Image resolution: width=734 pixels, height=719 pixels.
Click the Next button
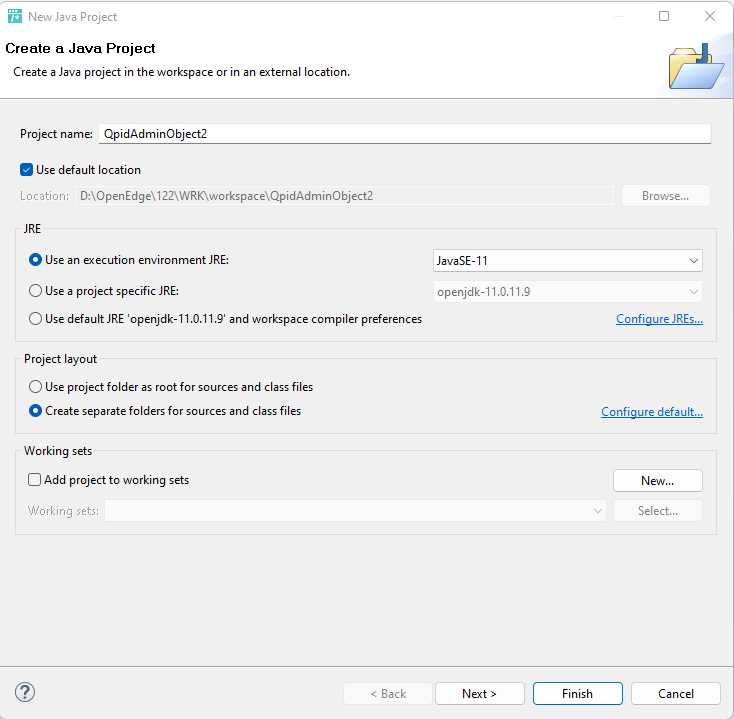point(479,693)
